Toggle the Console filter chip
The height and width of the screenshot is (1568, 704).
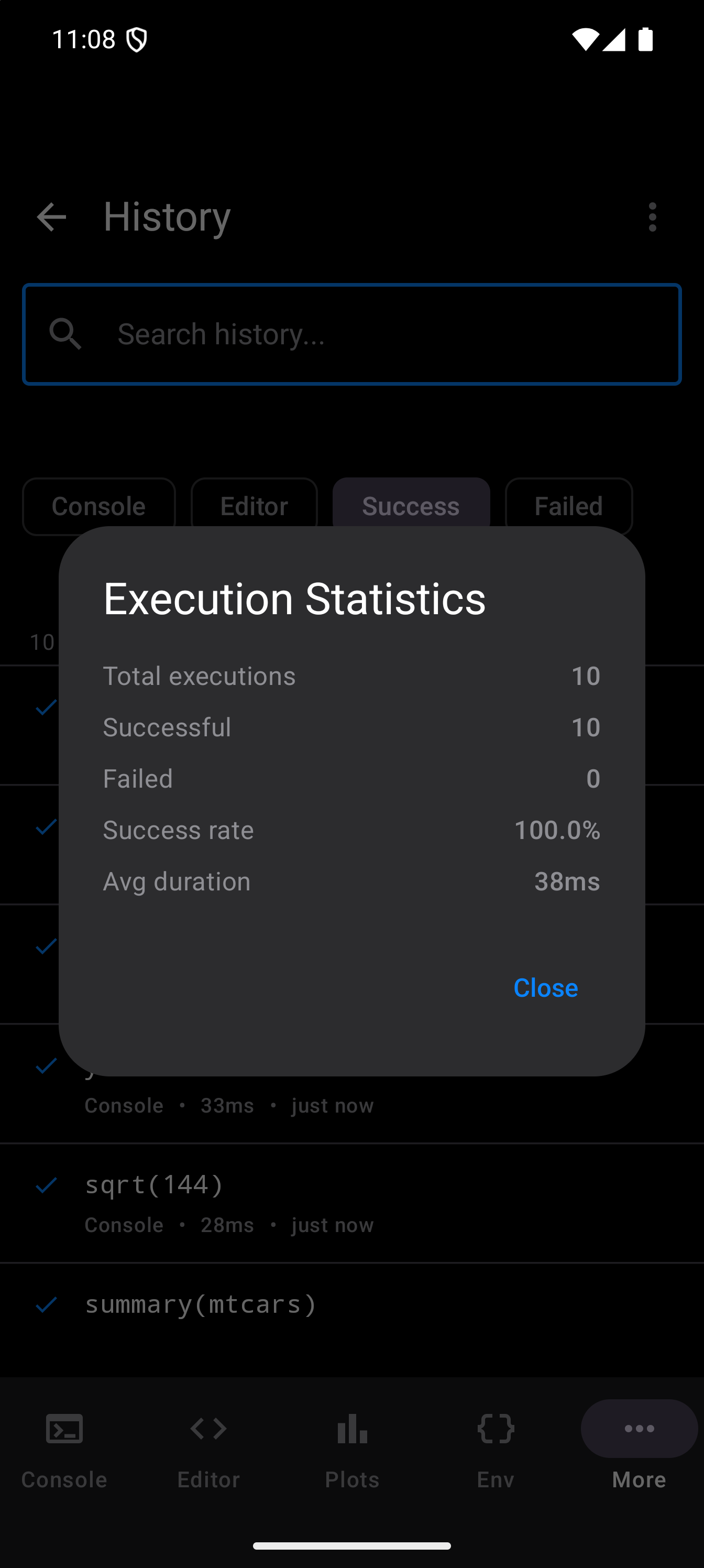coord(98,506)
